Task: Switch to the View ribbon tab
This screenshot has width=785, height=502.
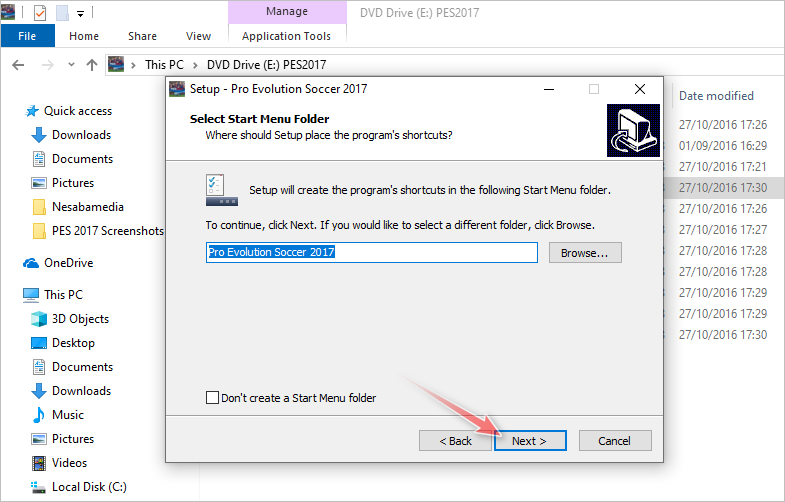Action: (198, 36)
